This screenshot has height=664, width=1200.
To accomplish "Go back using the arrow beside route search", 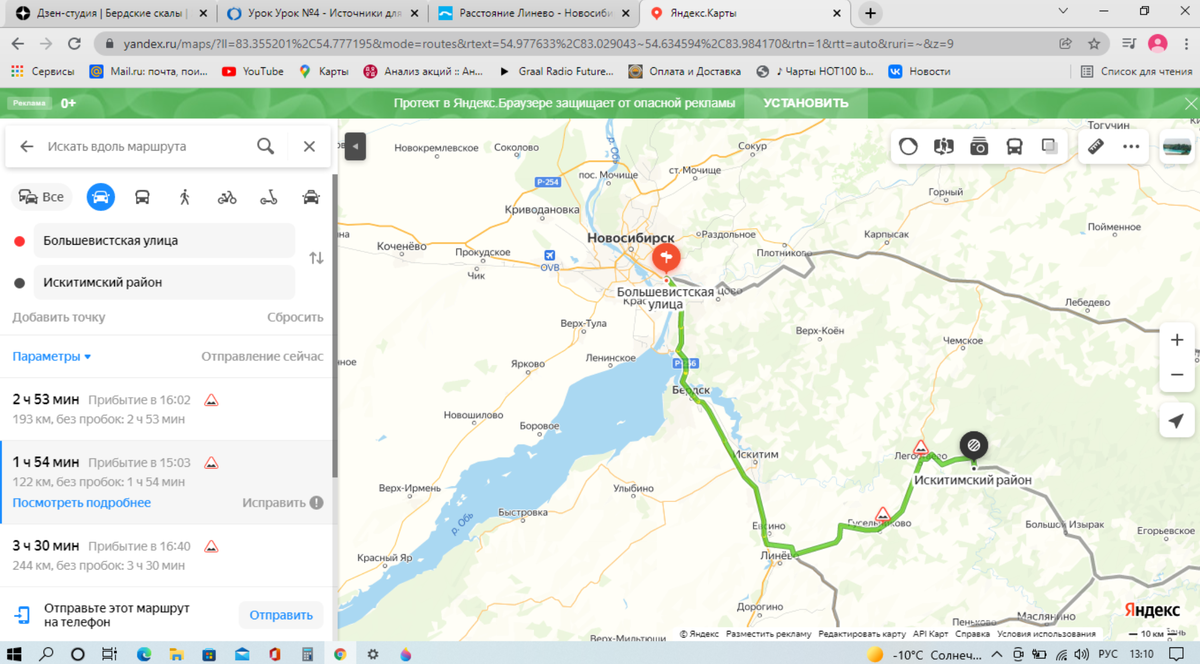I will 27,146.
